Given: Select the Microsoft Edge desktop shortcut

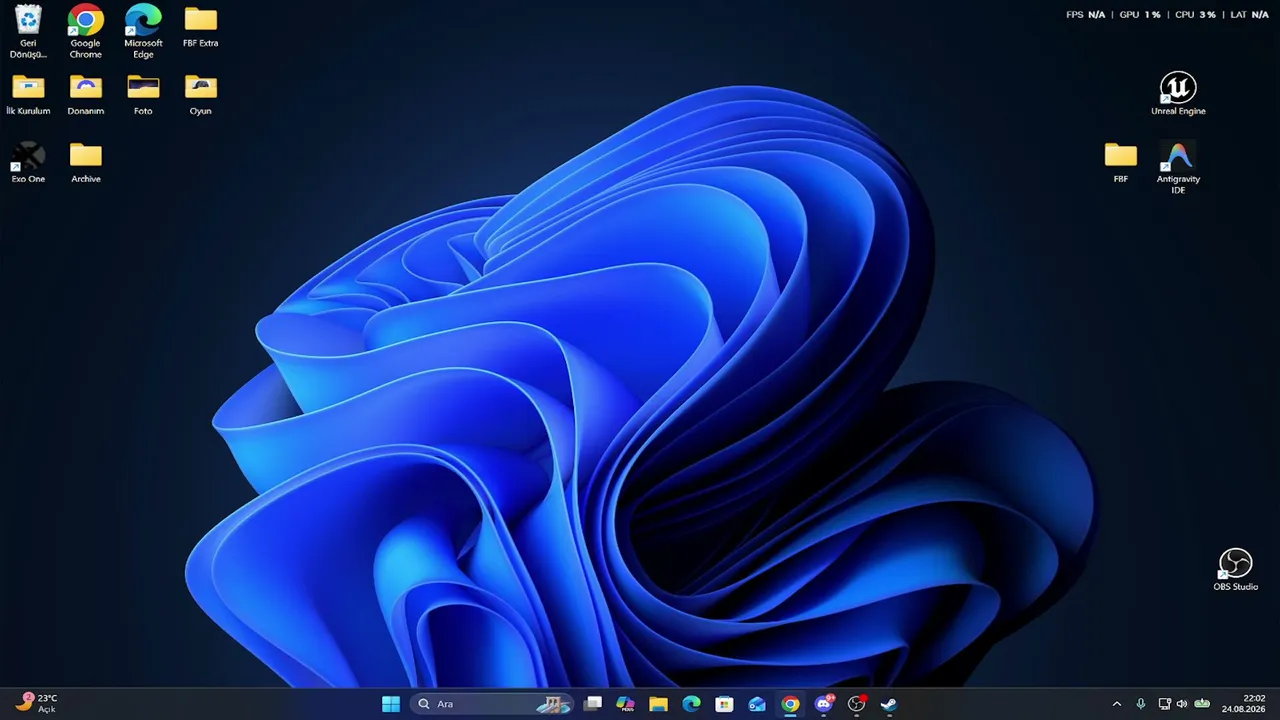Looking at the screenshot, I should coord(143,32).
